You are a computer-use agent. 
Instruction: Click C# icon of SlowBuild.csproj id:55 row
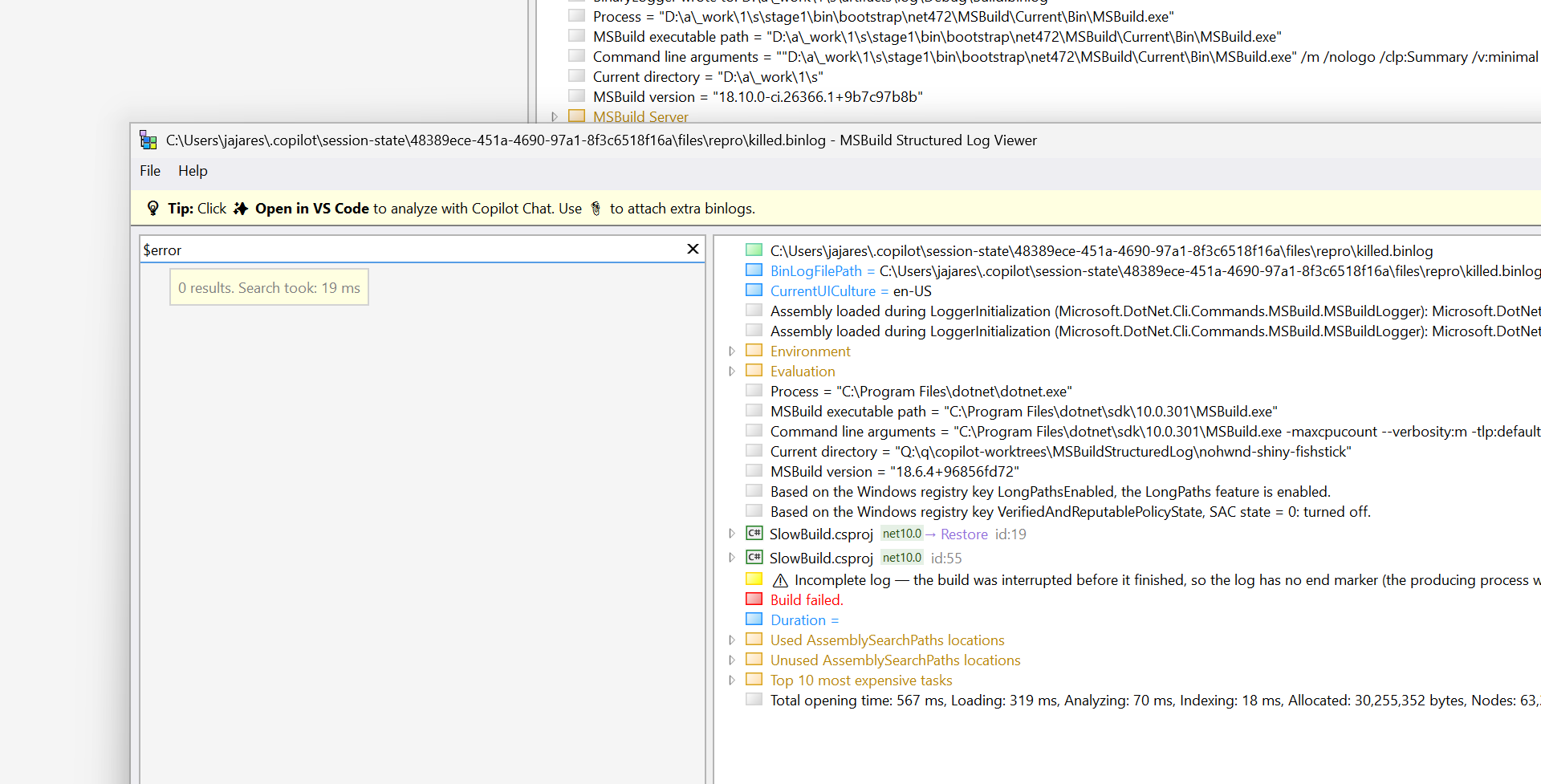pos(754,558)
